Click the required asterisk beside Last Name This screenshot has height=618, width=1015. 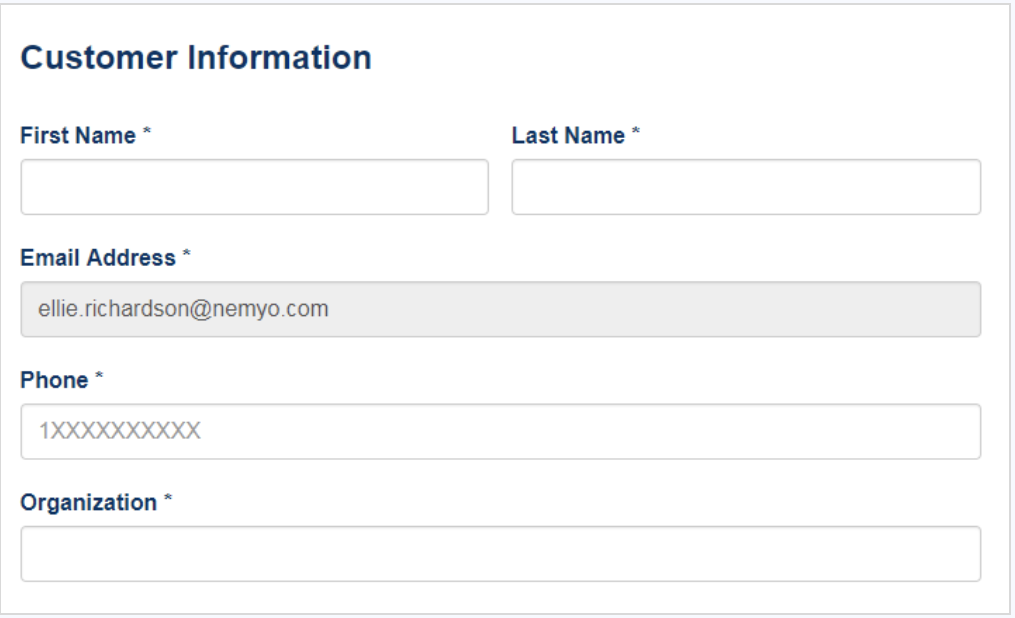[x=636, y=131]
